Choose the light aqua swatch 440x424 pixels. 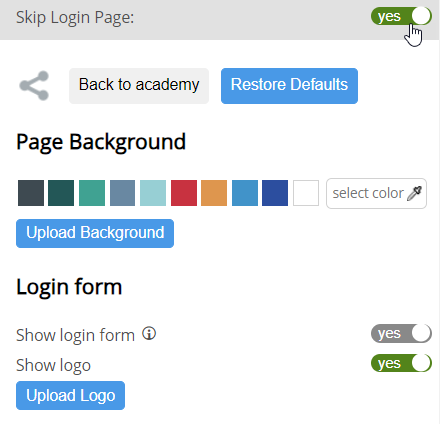[153, 193]
